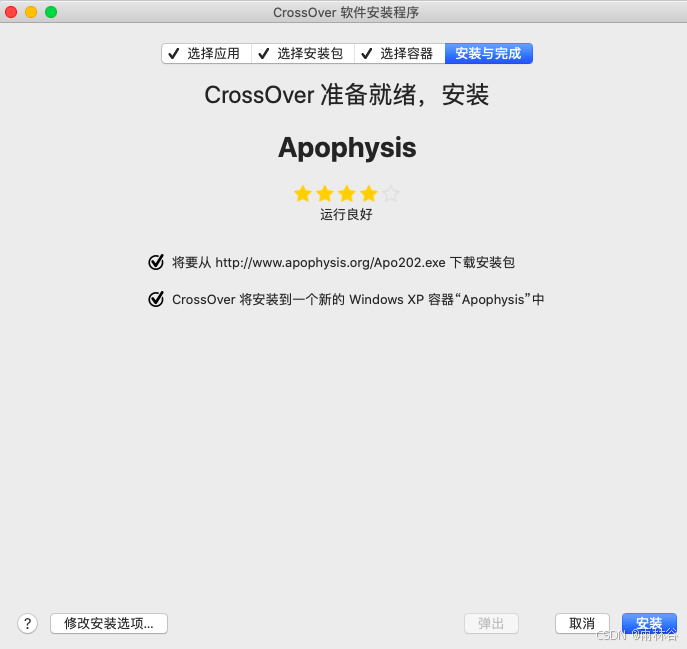The width and height of the screenshot is (687, 649).
Task: Click the Apo202.exe download URL text
Action: (330, 262)
